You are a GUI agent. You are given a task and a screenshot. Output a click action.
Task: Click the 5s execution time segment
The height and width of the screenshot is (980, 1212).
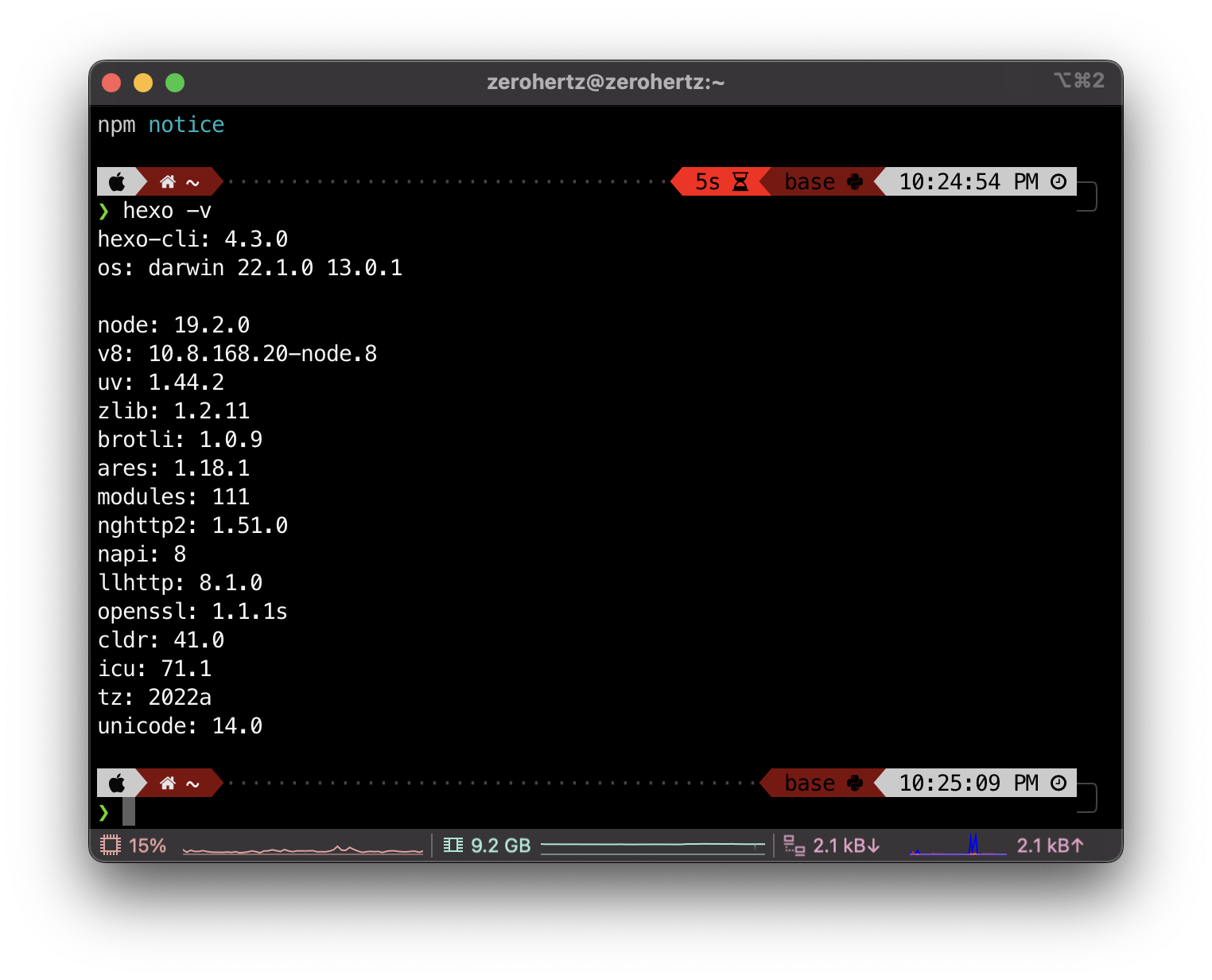[x=721, y=182]
